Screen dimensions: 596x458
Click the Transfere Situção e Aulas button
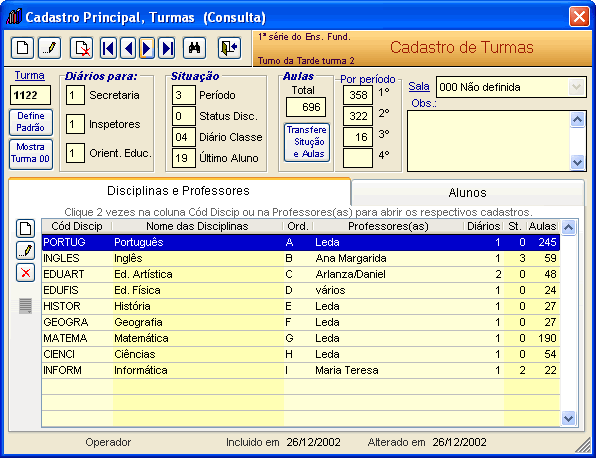(x=307, y=142)
